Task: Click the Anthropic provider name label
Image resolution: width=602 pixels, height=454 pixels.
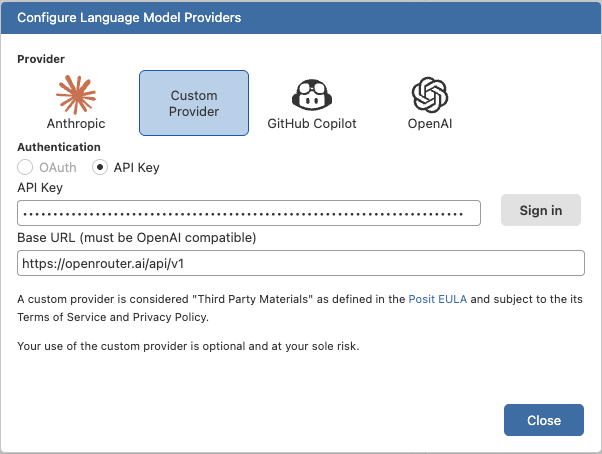Action: click(76, 124)
